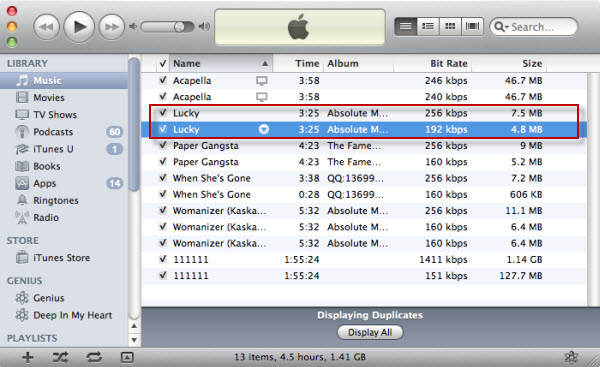This screenshot has width=600, height=367.
Task: Sort by the Album column header
Action: [x=359, y=64]
